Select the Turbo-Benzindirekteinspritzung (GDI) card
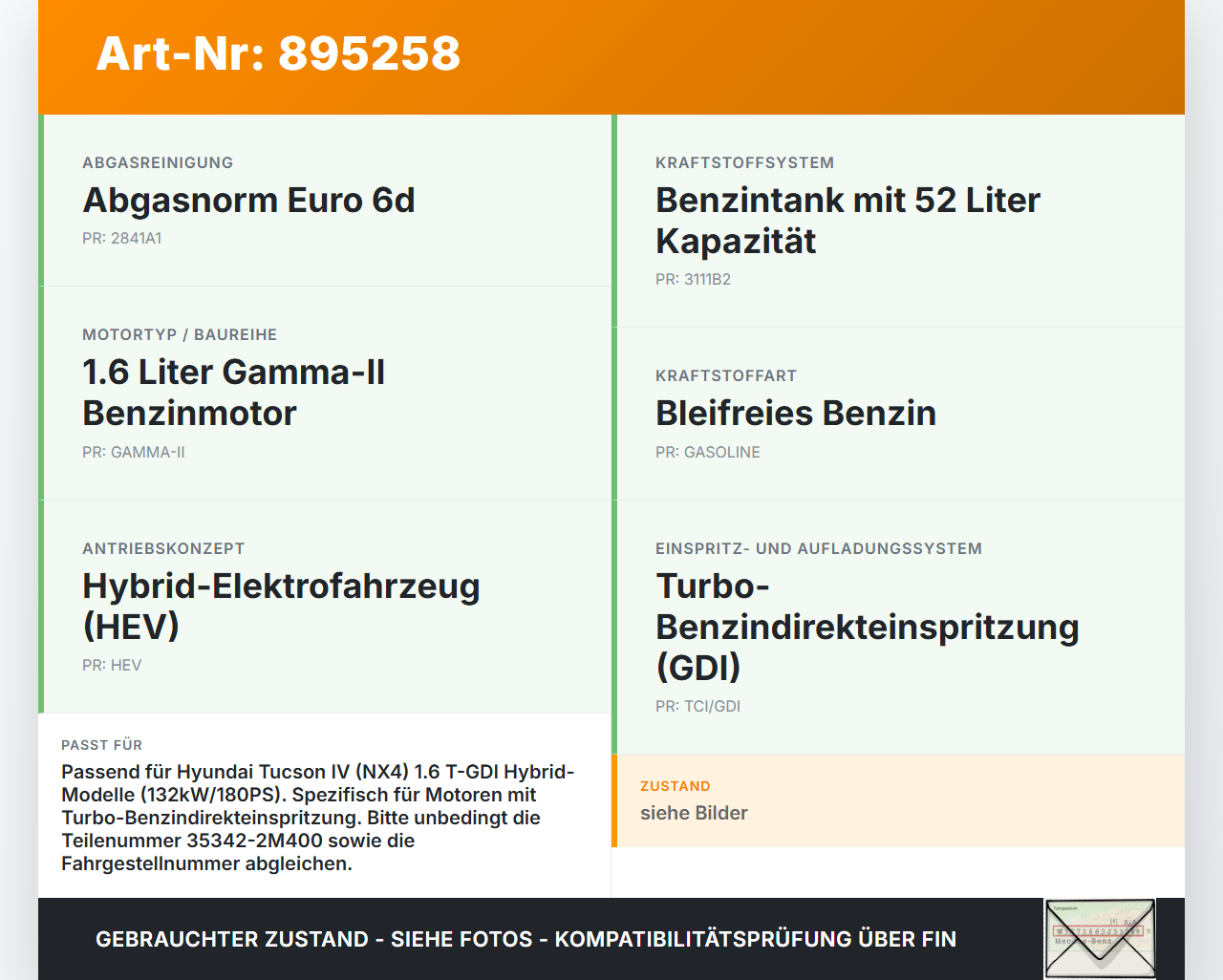Viewport: 1223px width, 980px height. (898, 628)
